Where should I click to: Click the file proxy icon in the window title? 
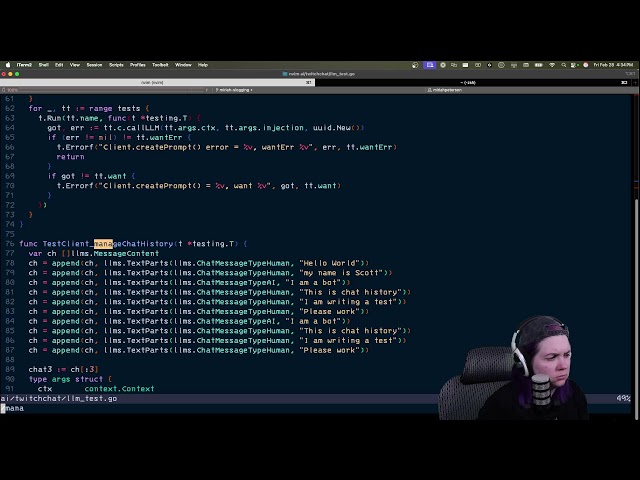285,74
